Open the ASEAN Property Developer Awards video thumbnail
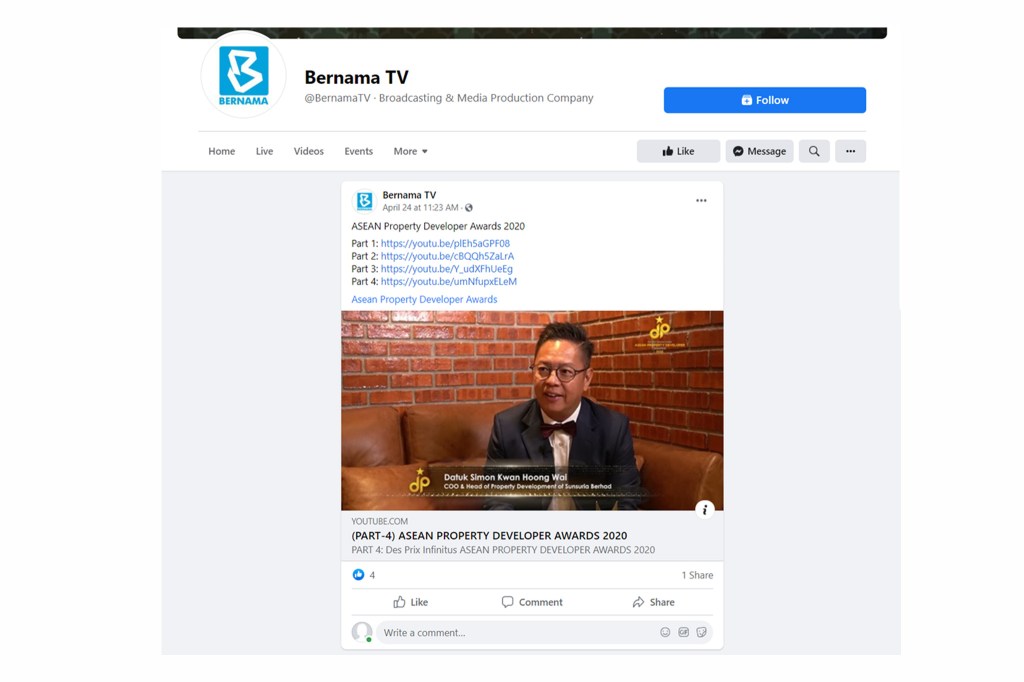 pyautogui.click(x=531, y=410)
